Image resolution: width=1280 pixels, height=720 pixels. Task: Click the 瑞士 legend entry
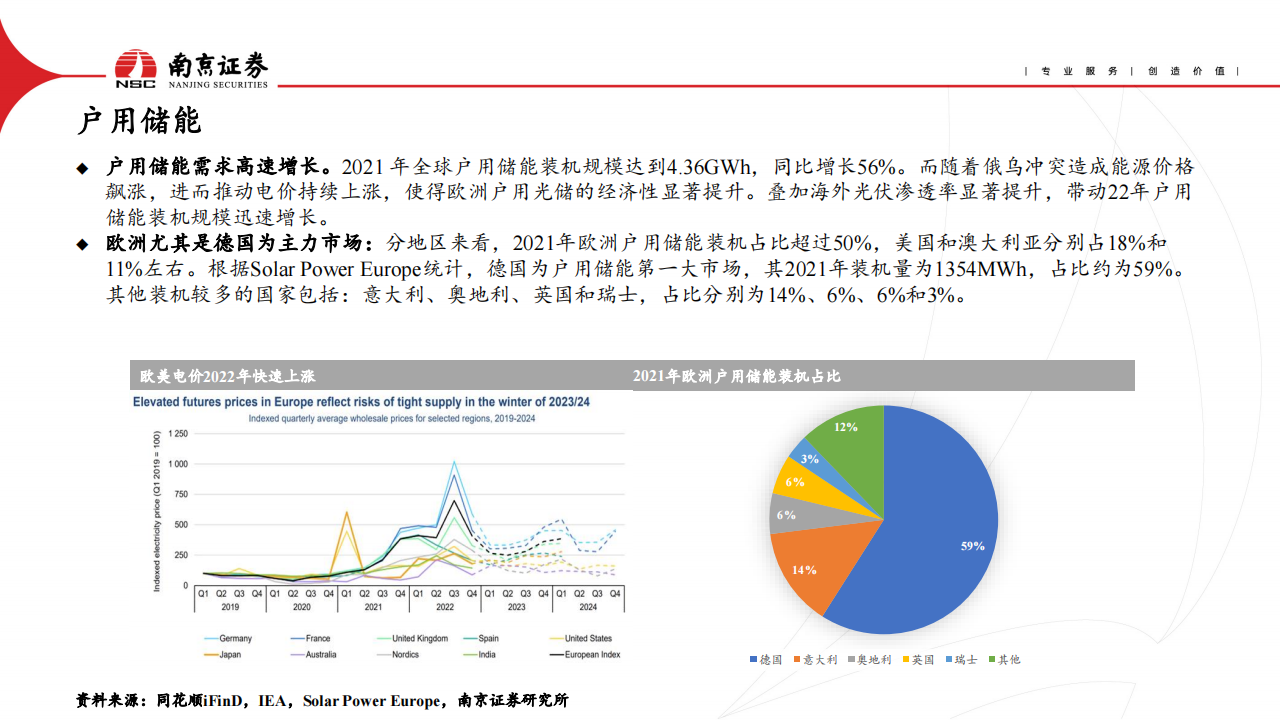click(961, 660)
